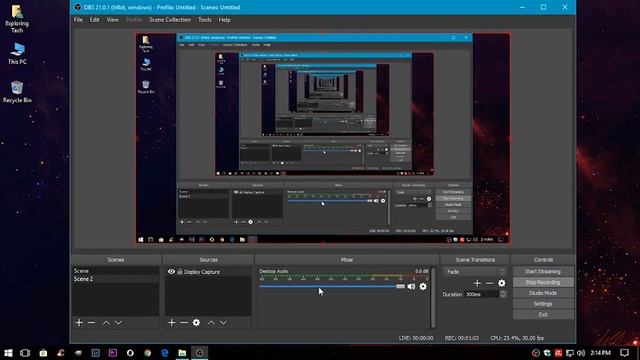Add a new scene with the Scenes plus button
The height and width of the screenshot is (360, 640).
click(79, 323)
